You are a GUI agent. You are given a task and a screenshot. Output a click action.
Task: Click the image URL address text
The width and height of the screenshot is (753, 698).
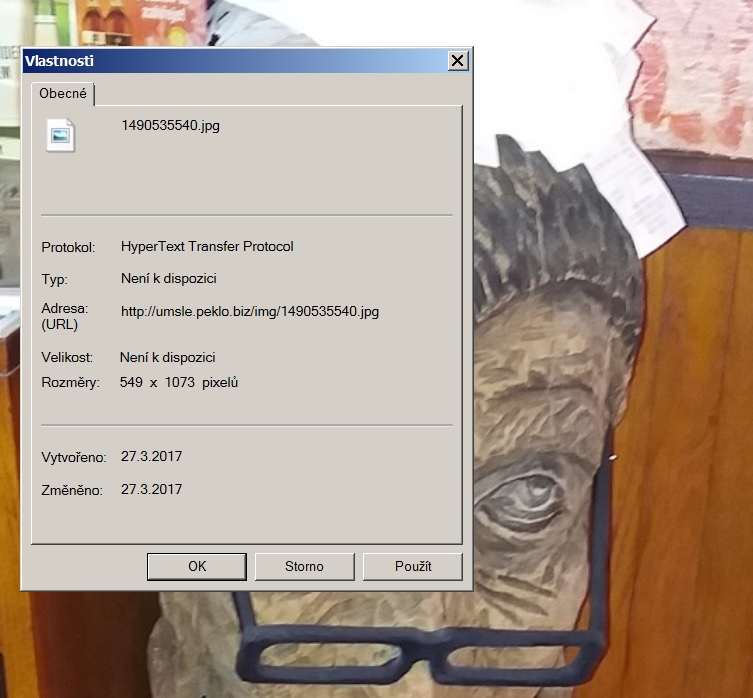(x=250, y=311)
